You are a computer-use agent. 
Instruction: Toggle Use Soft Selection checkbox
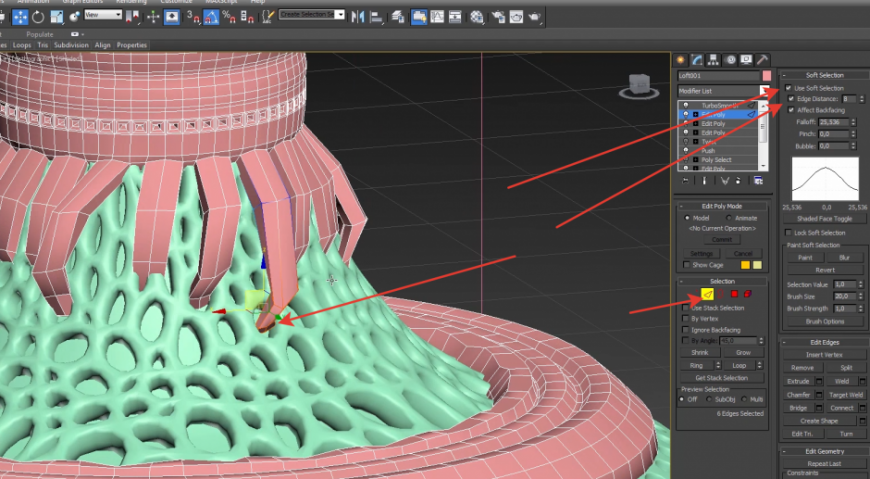(788, 88)
